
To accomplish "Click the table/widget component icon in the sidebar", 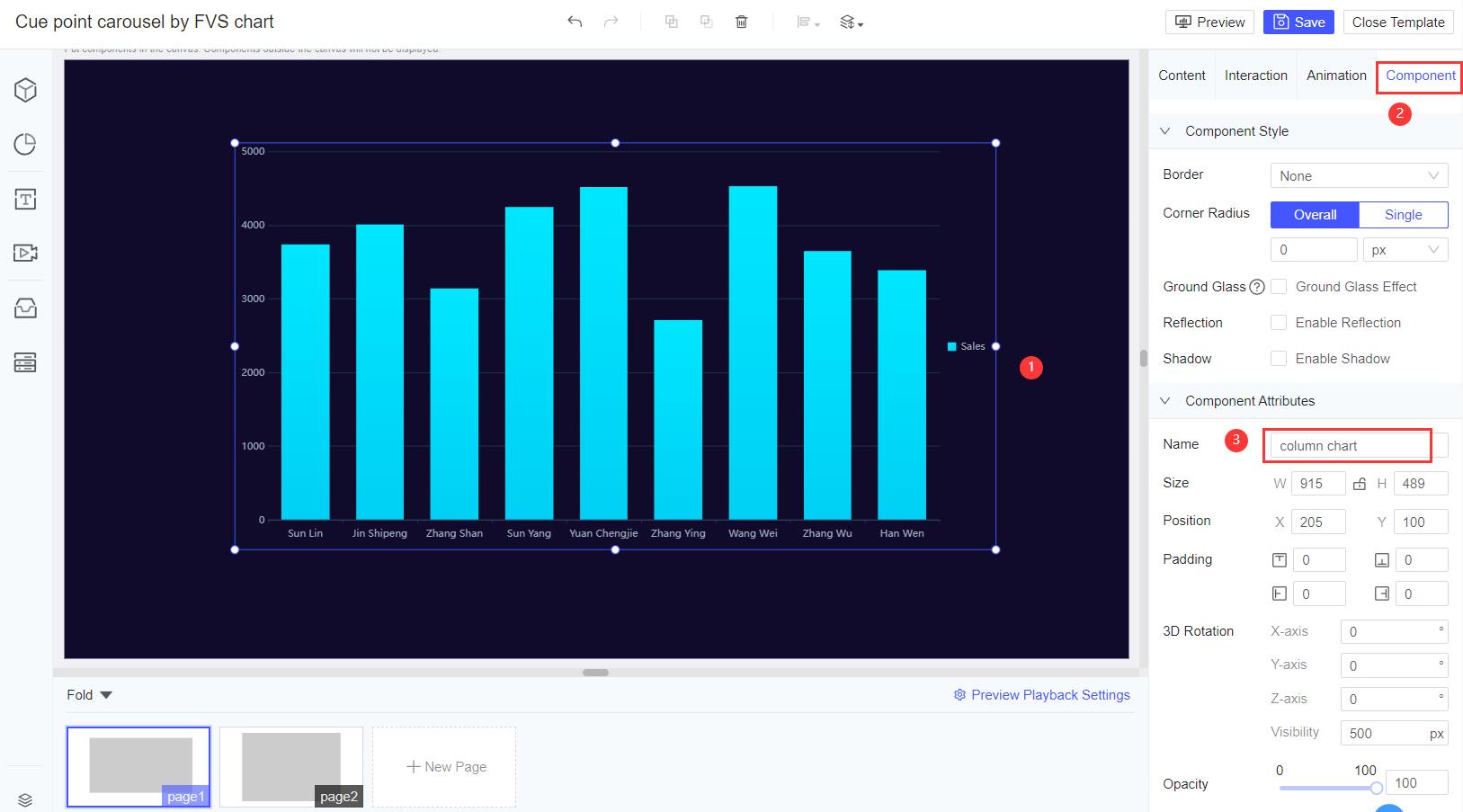I will click(x=24, y=361).
